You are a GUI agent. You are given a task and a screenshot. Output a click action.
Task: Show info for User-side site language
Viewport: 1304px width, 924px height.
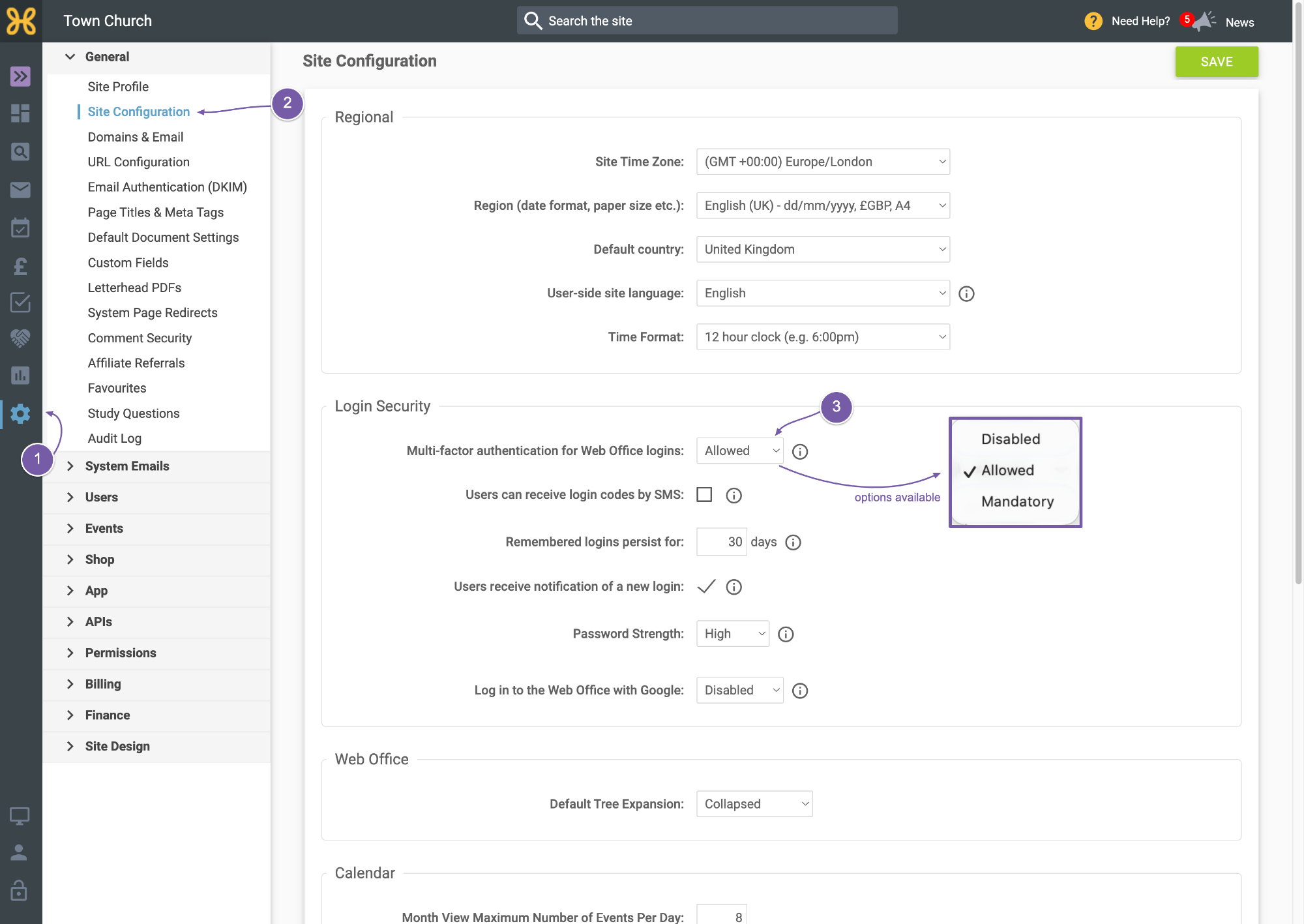[x=966, y=293]
